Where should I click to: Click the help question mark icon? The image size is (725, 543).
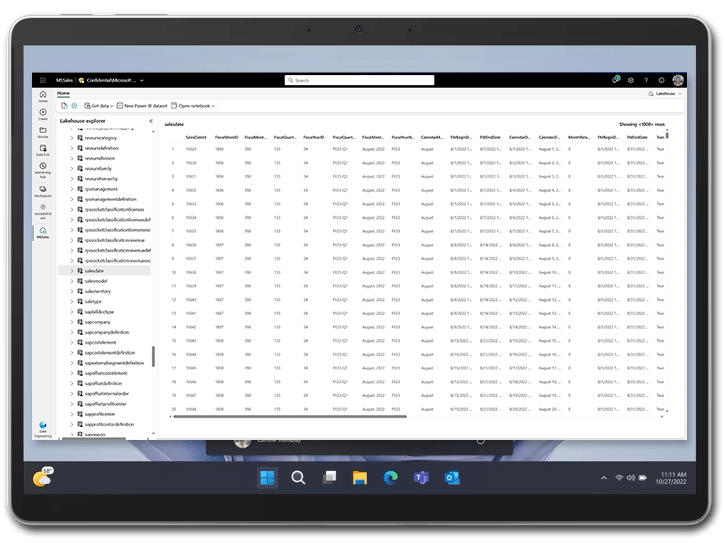click(x=646, y=80)
